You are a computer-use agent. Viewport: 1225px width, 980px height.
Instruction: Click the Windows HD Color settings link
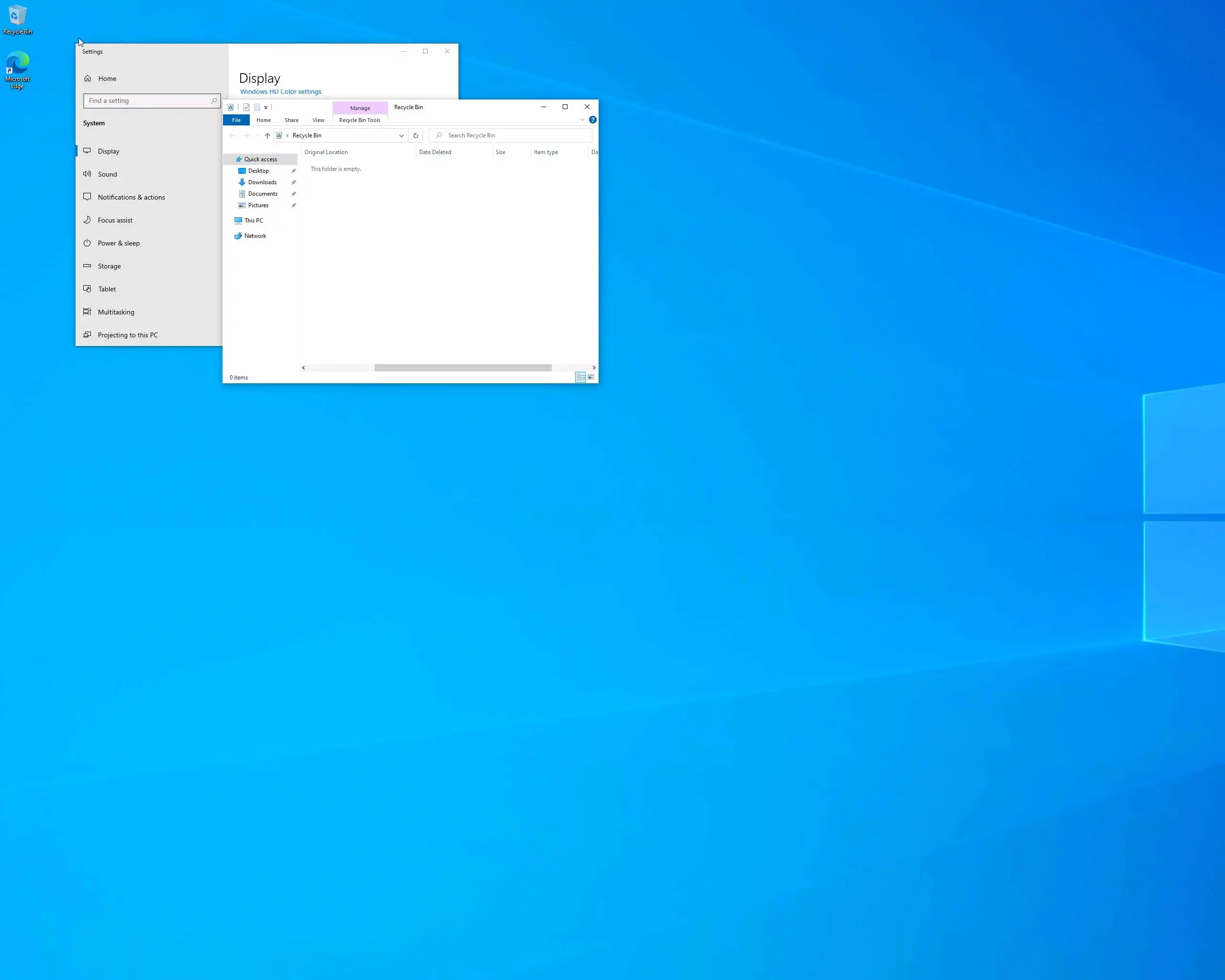pos(280,91)
